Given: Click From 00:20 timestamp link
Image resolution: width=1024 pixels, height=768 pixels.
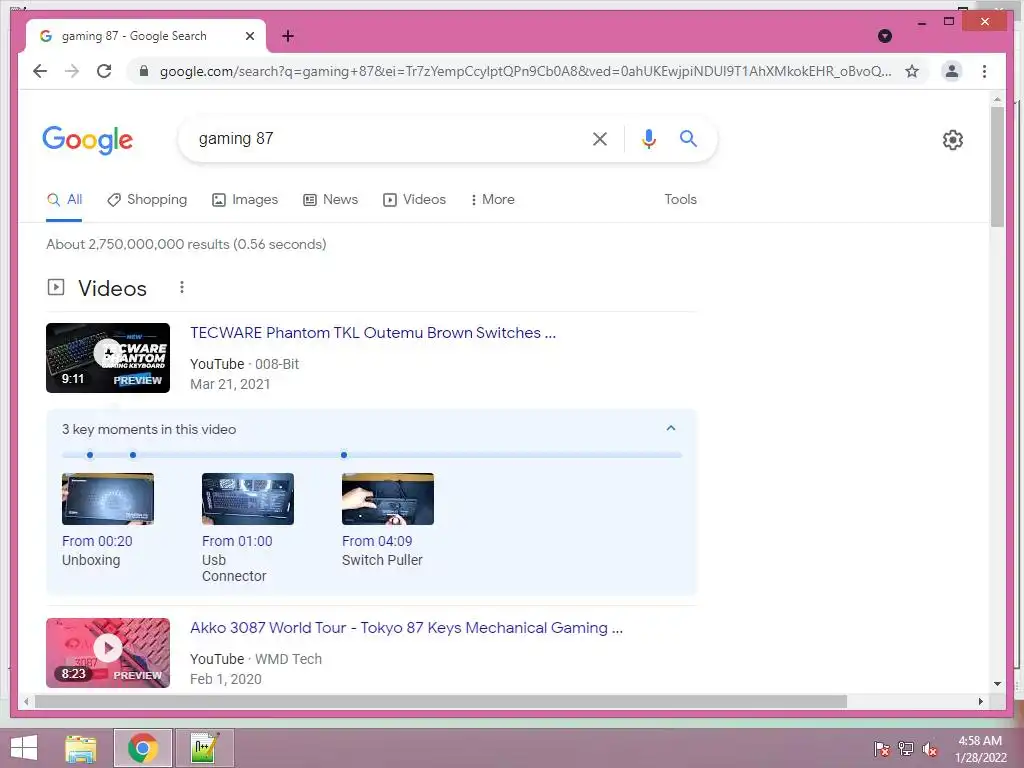Looking at the screenshot, I should point(97,541).
